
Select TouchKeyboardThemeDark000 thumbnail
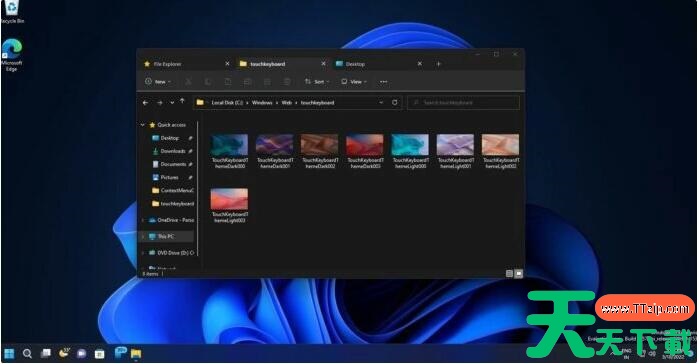pyautogui.click(x=230, y=145)
